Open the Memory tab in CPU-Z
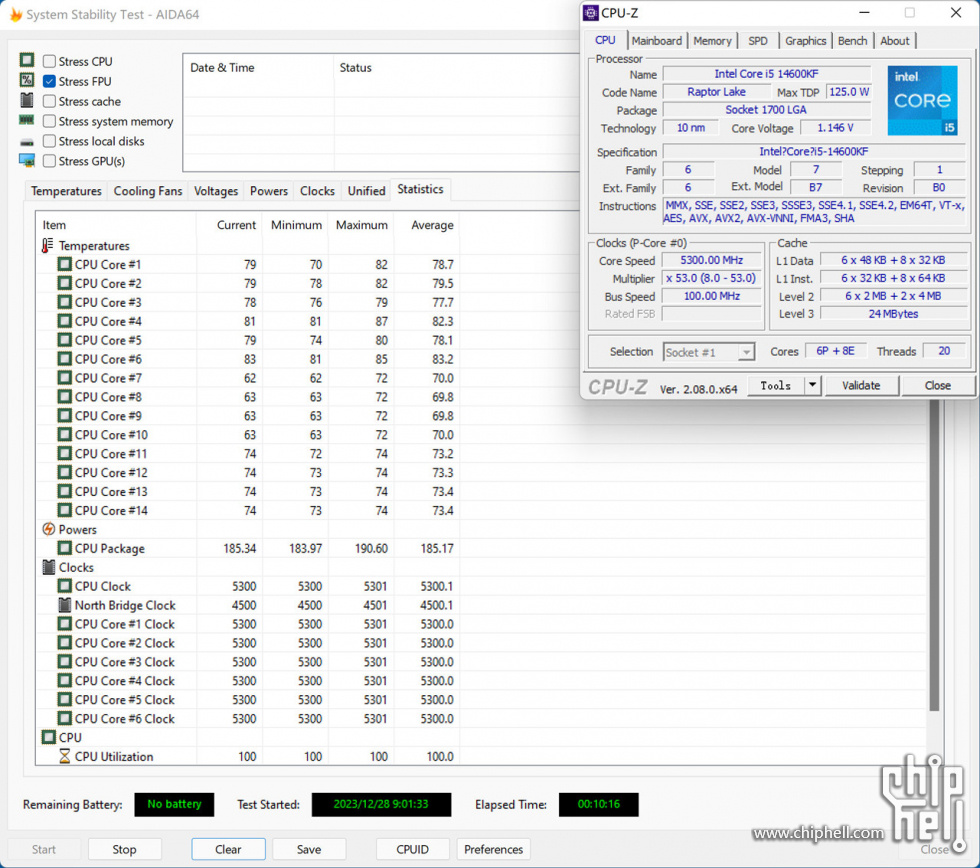 point(712,41)
